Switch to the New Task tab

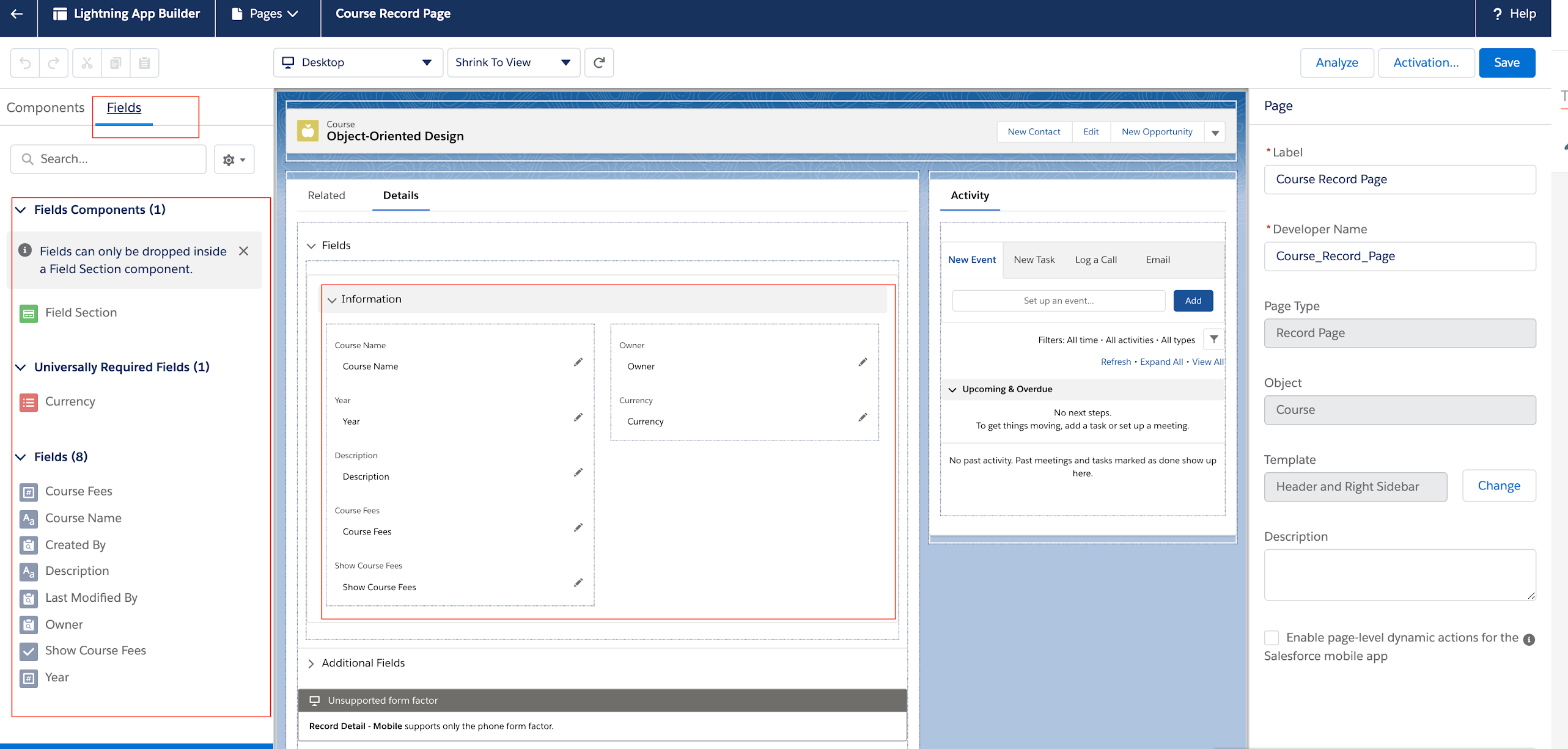click(1034, 259)
